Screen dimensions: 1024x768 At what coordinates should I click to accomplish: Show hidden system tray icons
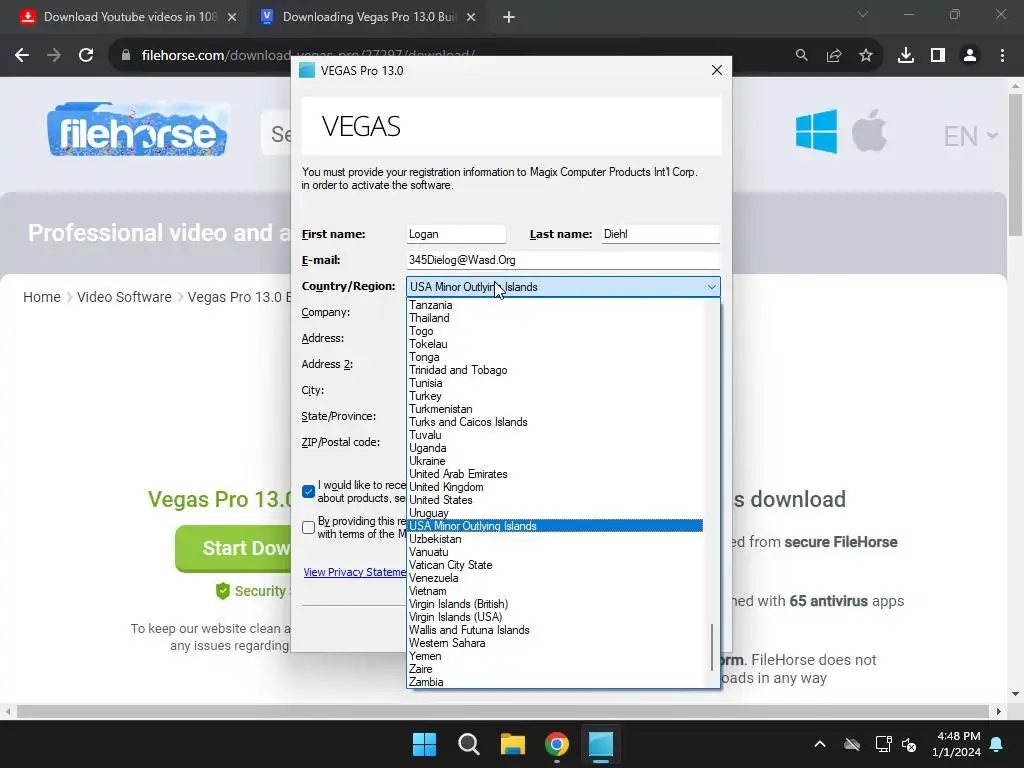pyautogui.click(x=820, y=744)
